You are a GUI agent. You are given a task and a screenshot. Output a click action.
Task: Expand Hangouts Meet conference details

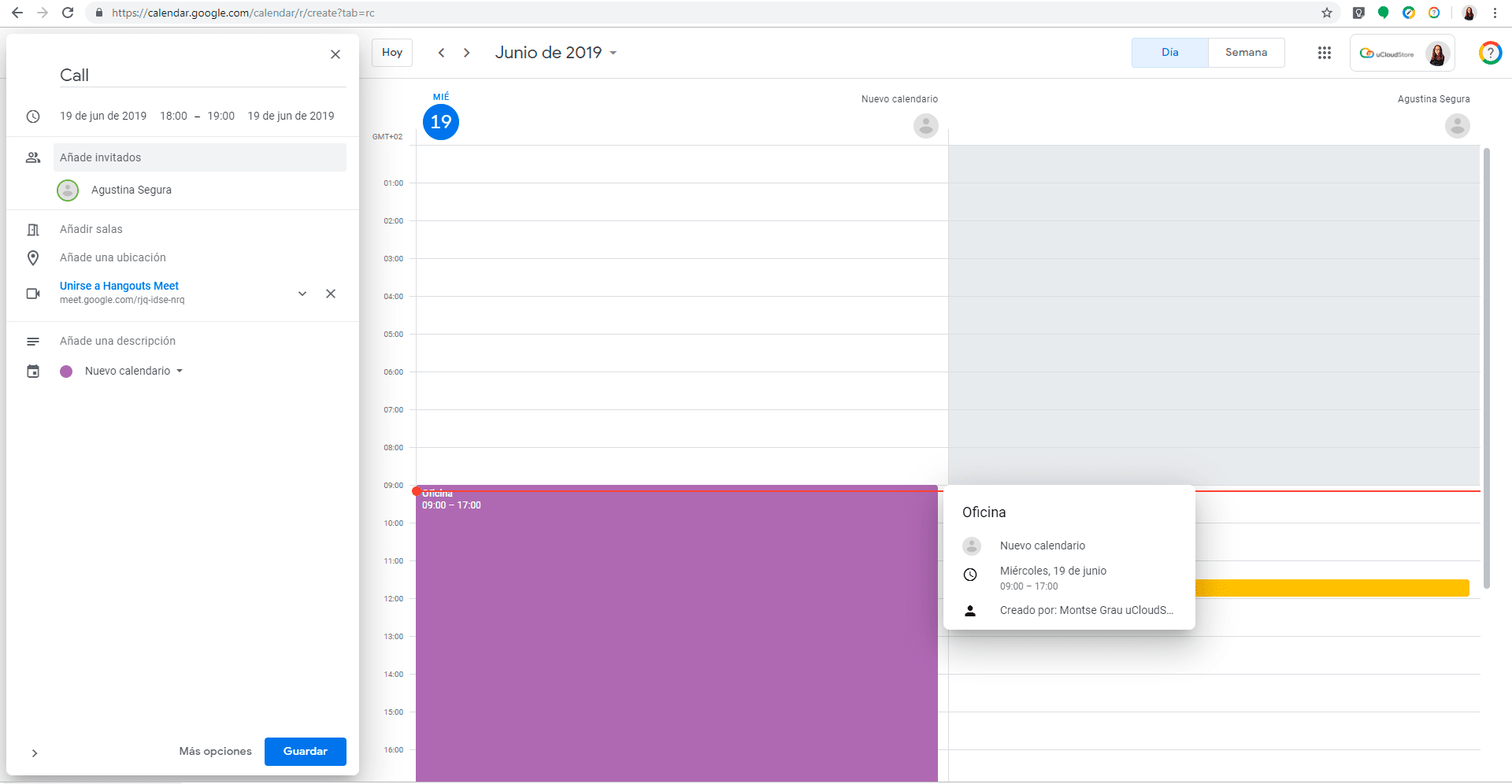pos(302,294)
